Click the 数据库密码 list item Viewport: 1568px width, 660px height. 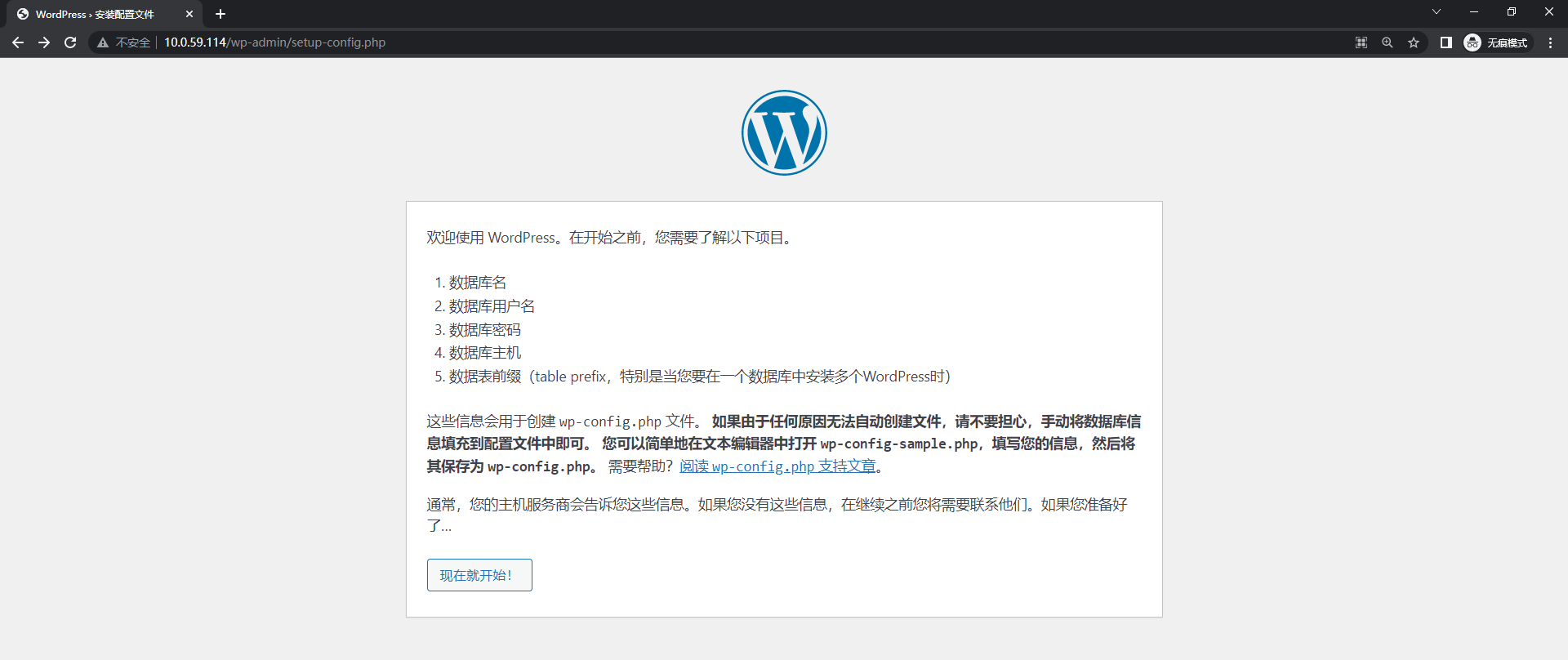pos(484,330)
